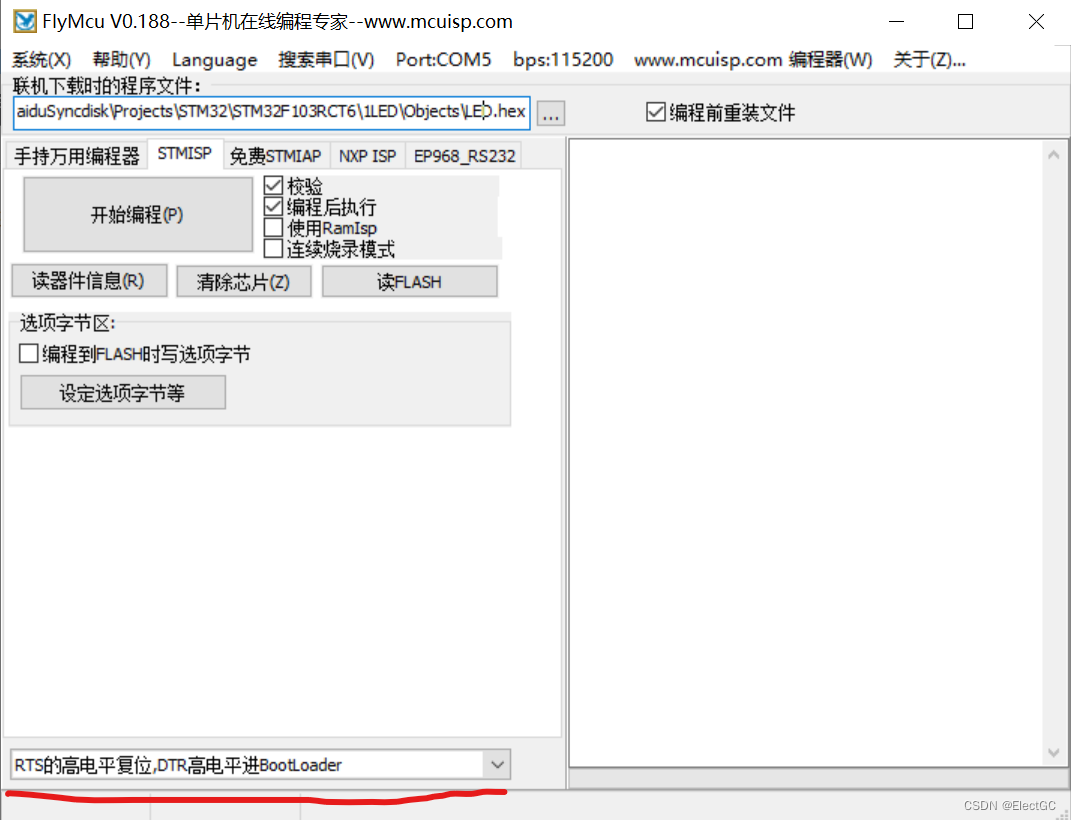Enable the 连续烧录模式 checkbox
Image resolution: width=1071 pixels, height=820 pixels.
coord(273,248)
